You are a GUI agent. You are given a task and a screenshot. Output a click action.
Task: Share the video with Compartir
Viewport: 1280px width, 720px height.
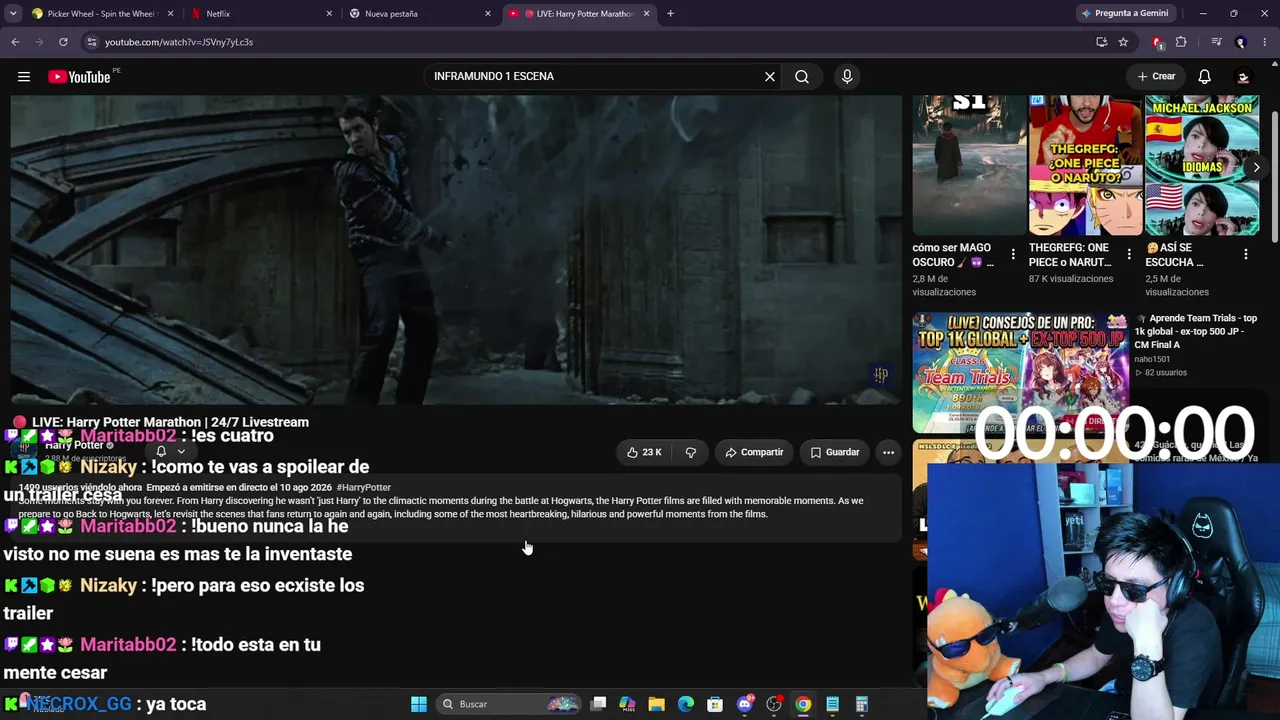point(754,452)
